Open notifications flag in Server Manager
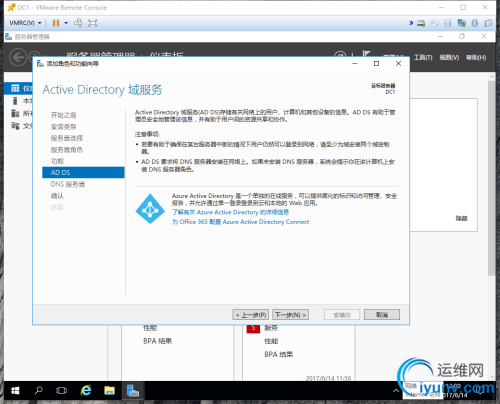 pos(366,54)
